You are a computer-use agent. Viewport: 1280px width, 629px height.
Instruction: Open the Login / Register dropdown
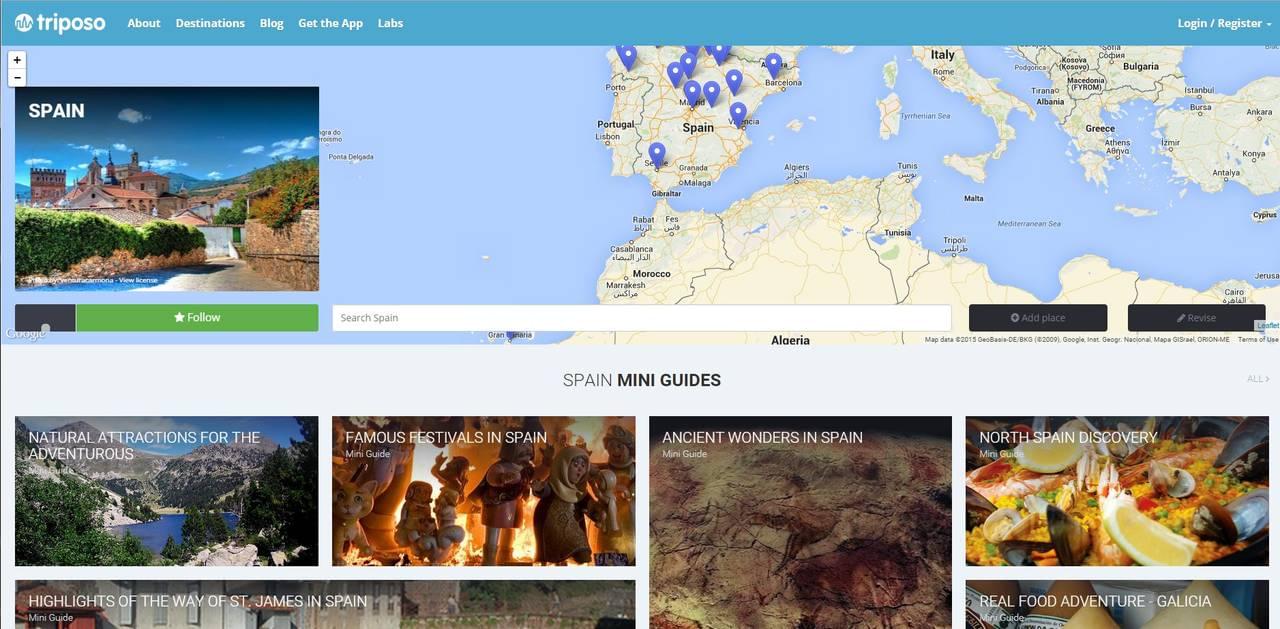pos(1224,23)
